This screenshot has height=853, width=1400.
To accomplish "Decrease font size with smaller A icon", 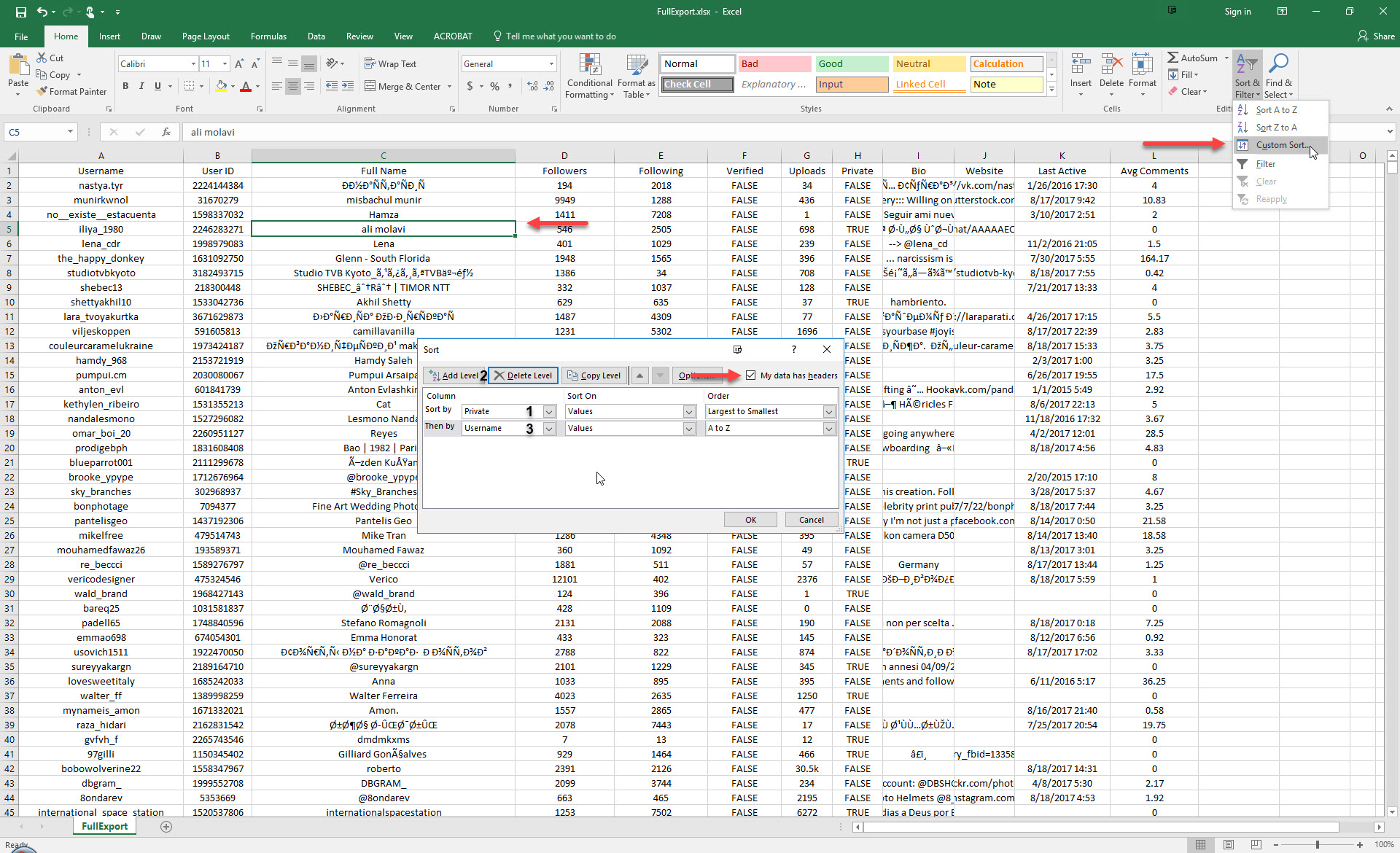I will [x=255, y=64].
